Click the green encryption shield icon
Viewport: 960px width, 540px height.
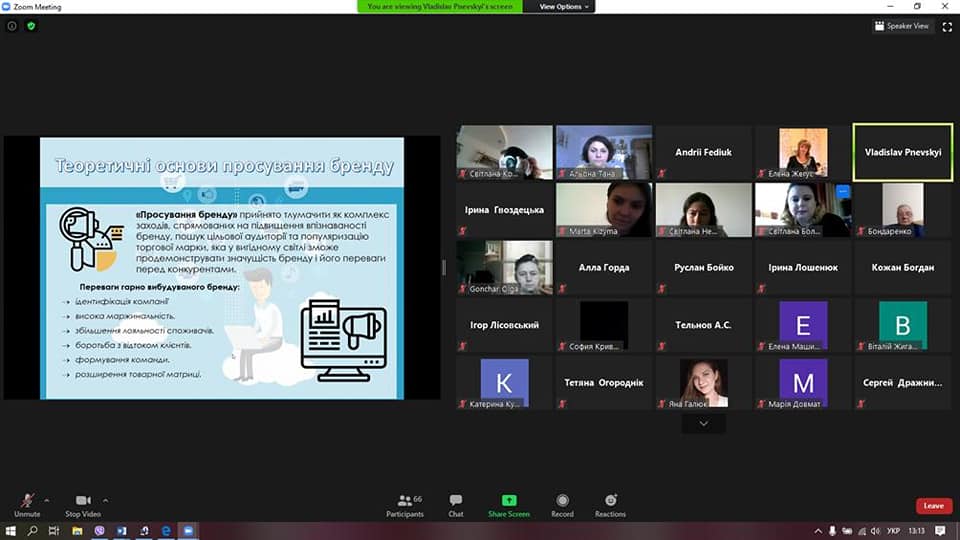31,26
